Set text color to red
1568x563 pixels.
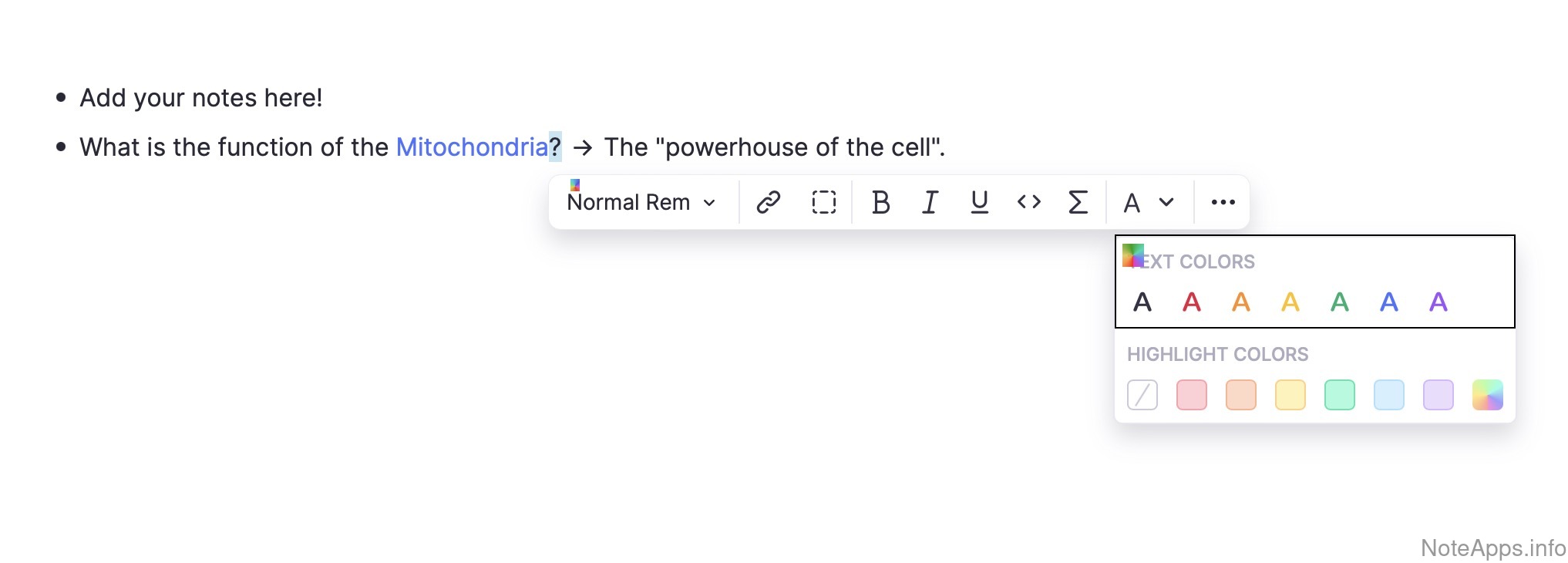[x=1191, y=302]
